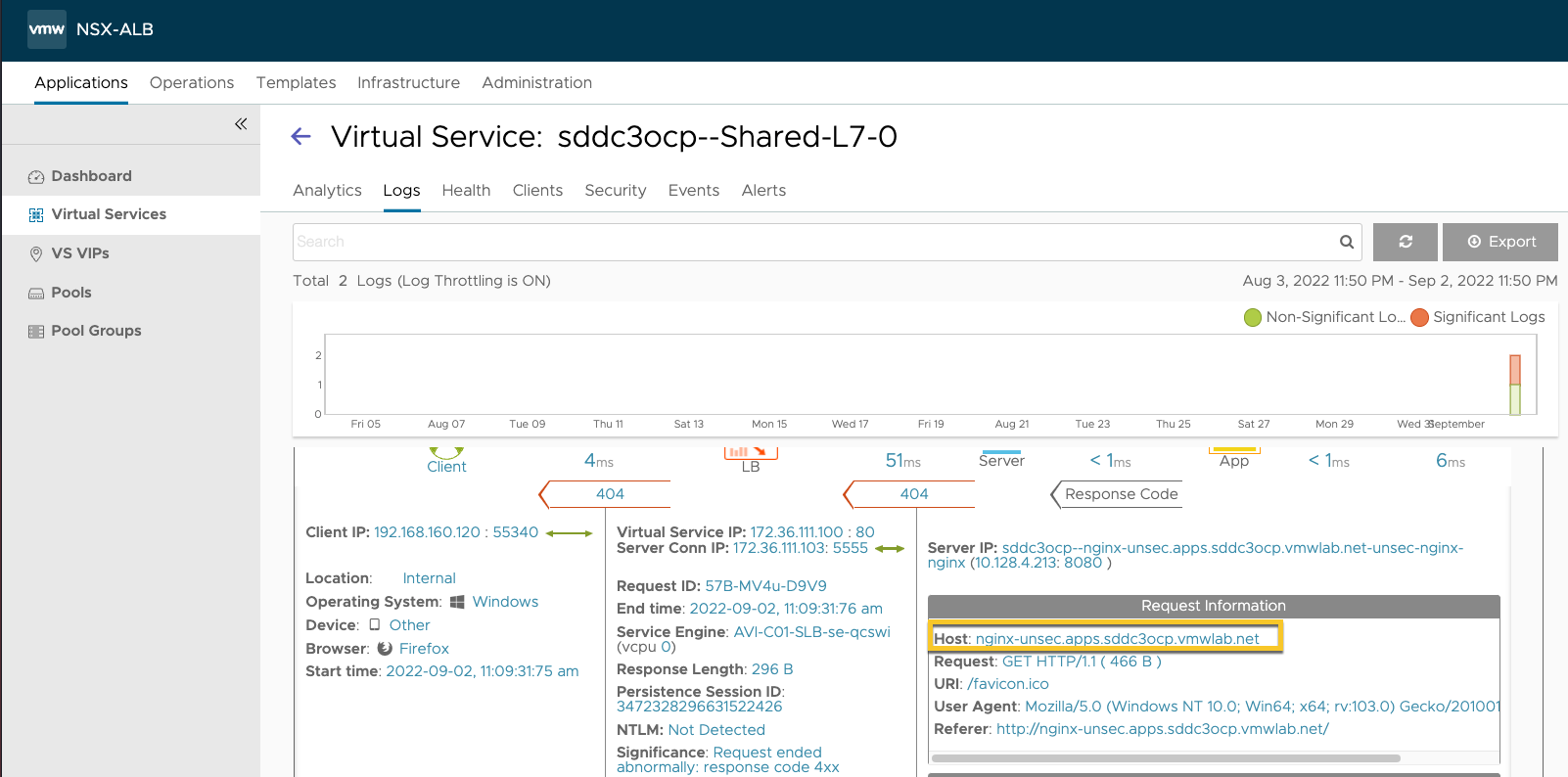Go back using the left arrow

pos(301,137)
